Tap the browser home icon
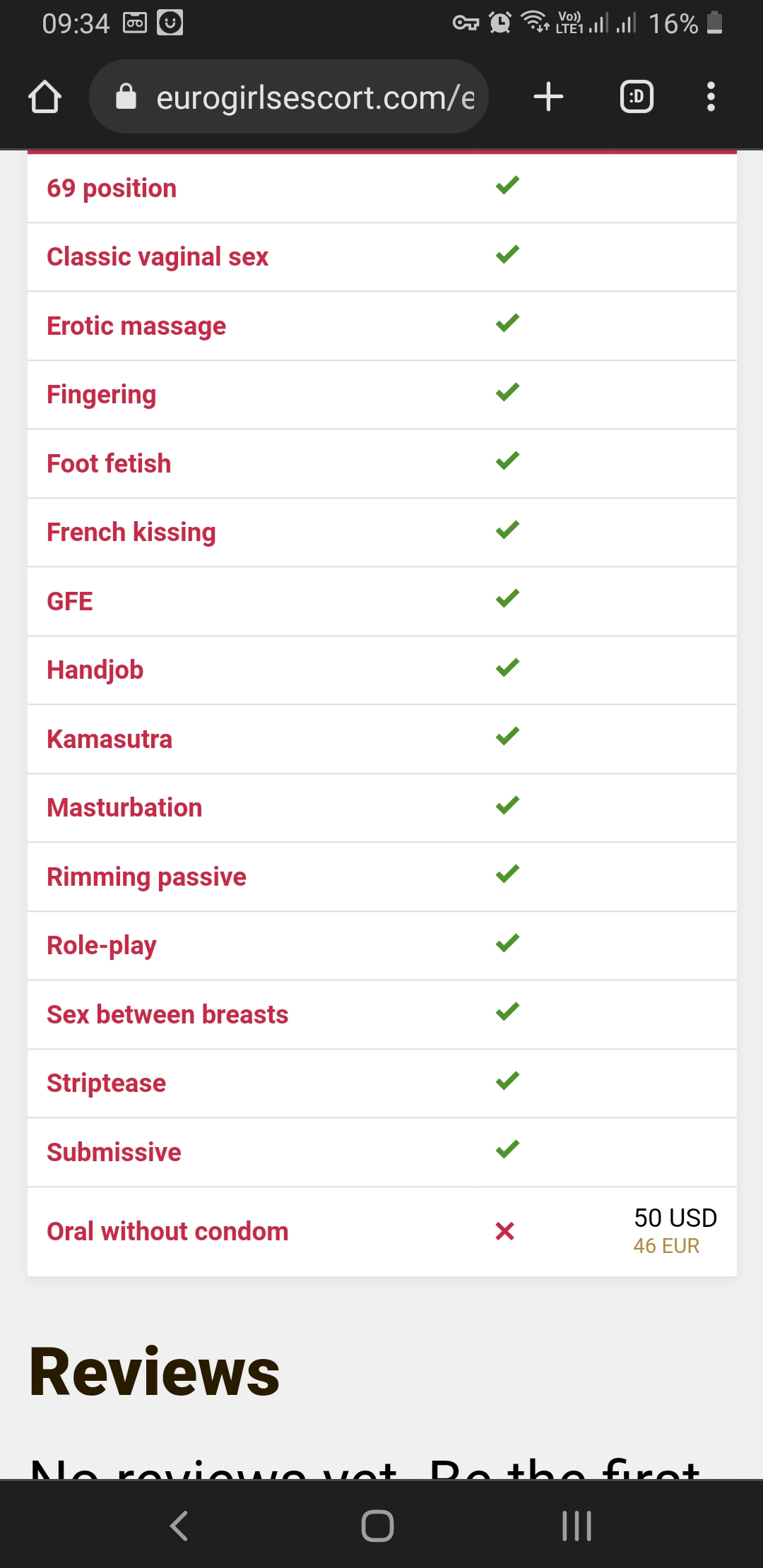 pos(45,97)
